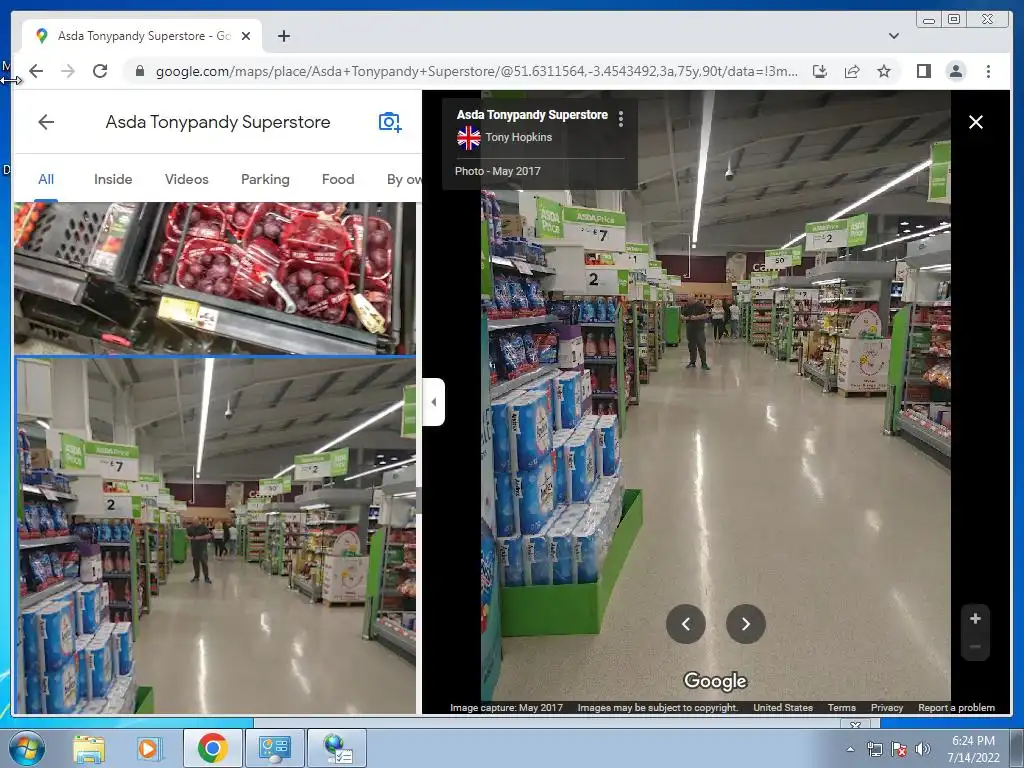
Task: Click the Asda Tonypandy Superstore photo overlay title
Action: tap(532, 115)
